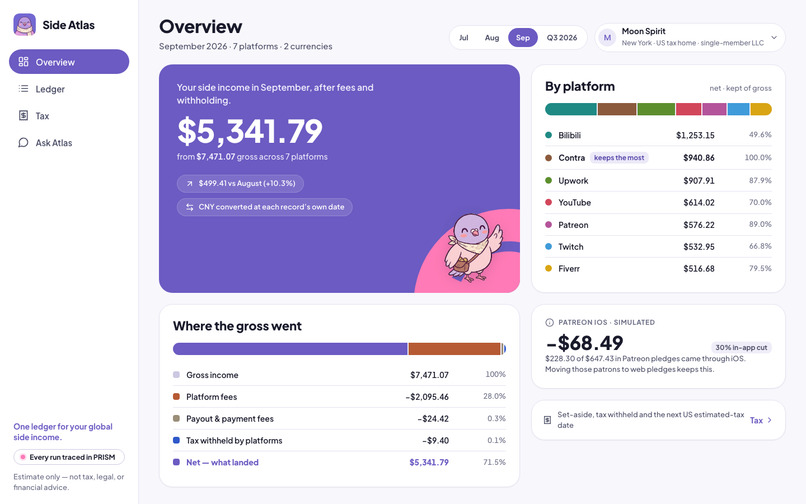Click the bird mascot illustration

[472, 247]
